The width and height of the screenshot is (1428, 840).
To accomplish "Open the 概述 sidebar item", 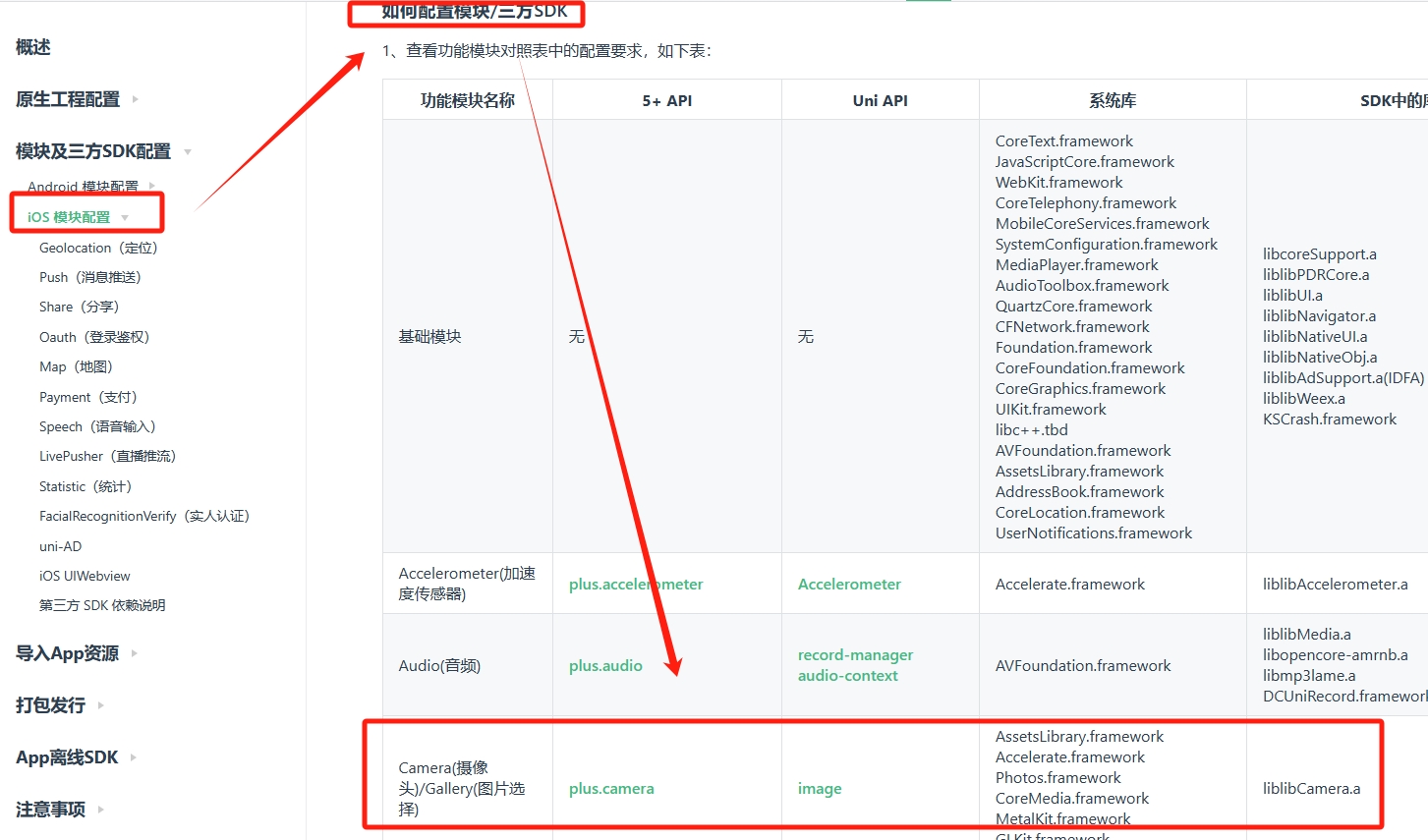I will point(33,47).
